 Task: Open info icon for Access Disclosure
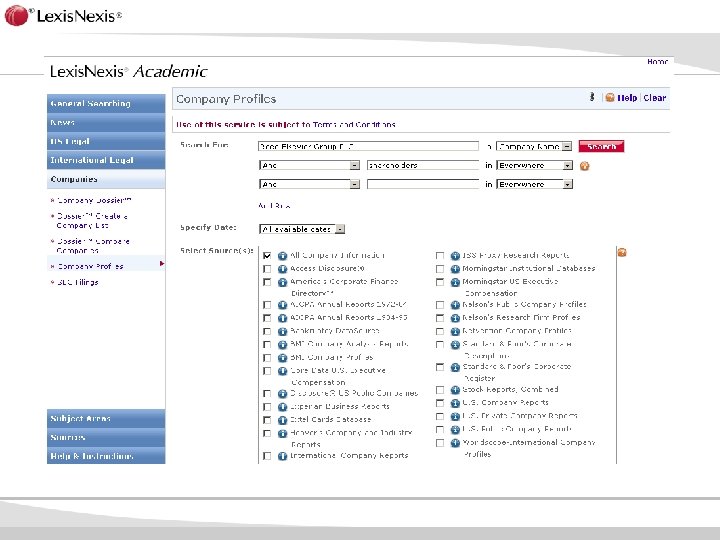pyautogui.click(x=282, y=269)
